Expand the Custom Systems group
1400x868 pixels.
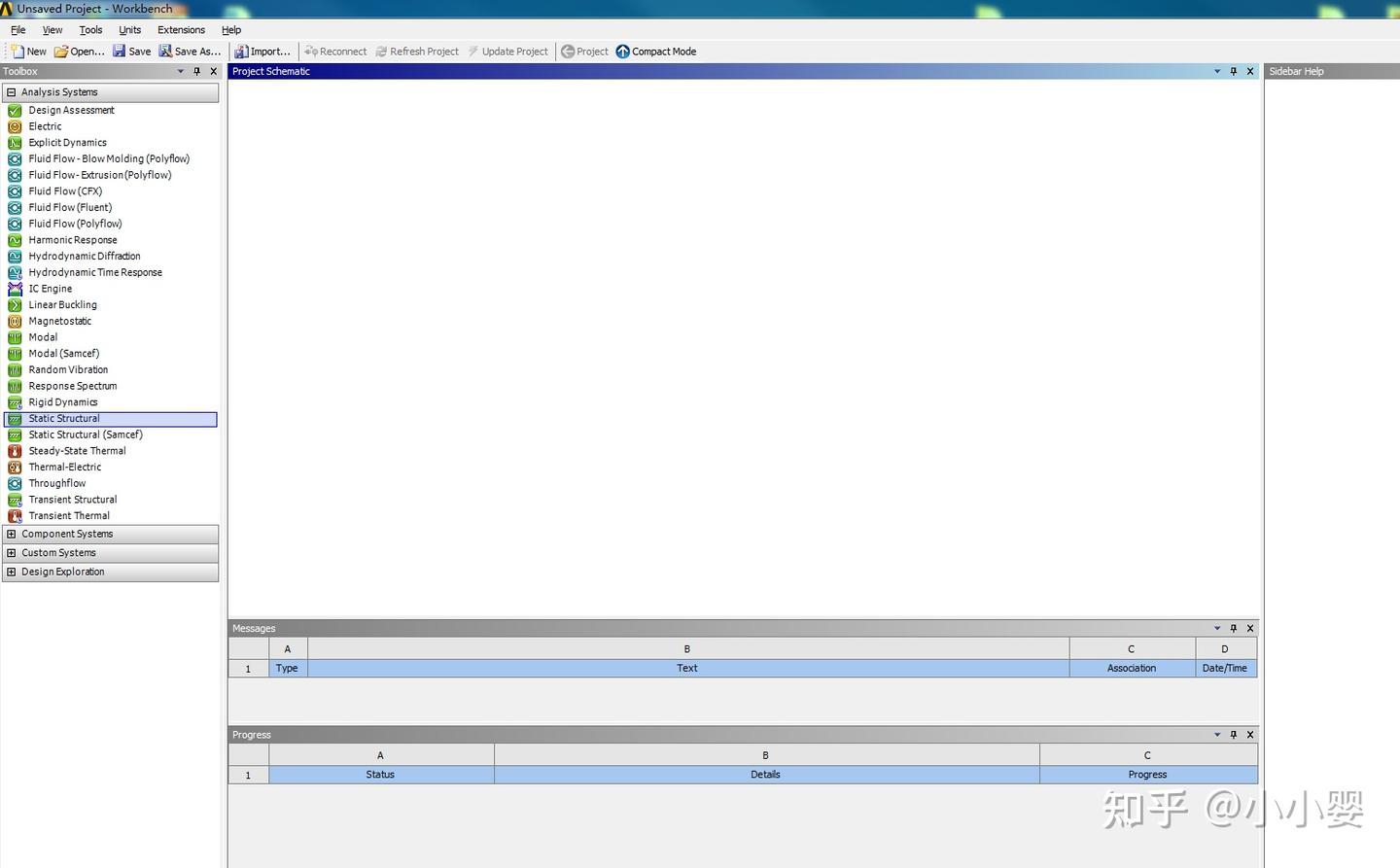[12, 553]
